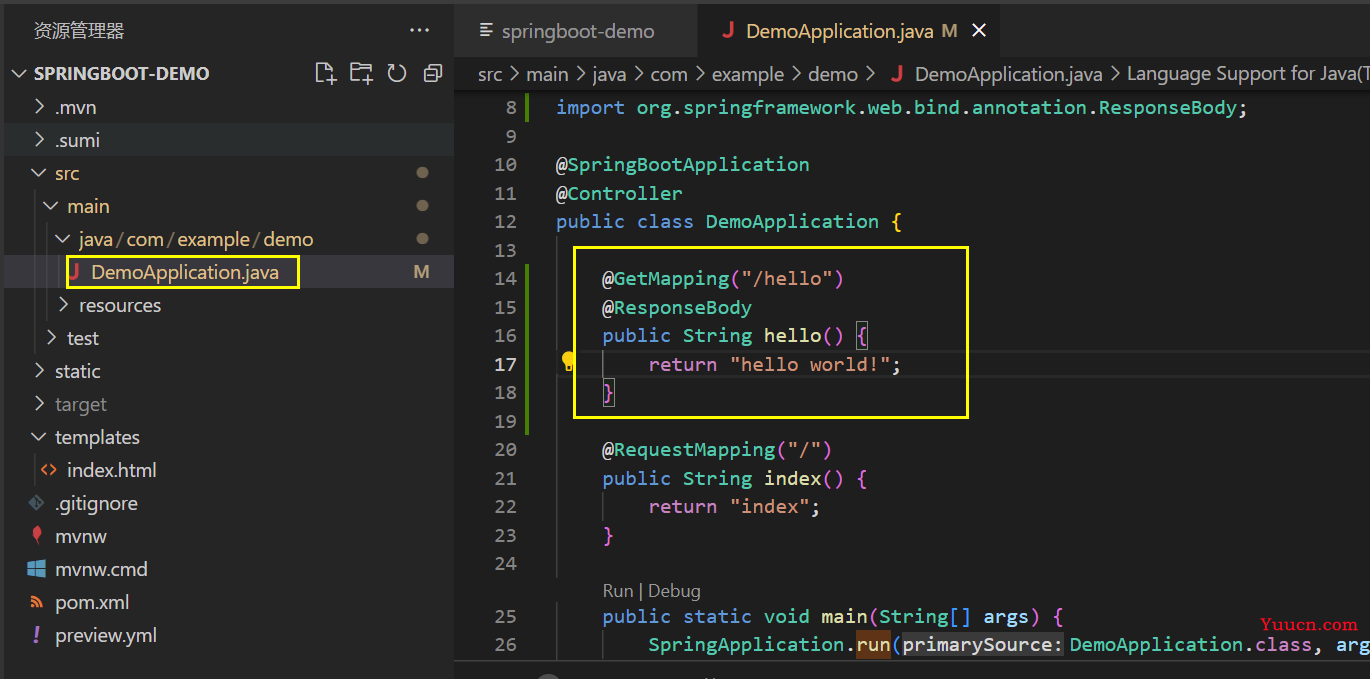Collapse the java/com/example/demo folder
Viewport: 1370px width, 679px height.
(x=64, y=239)
